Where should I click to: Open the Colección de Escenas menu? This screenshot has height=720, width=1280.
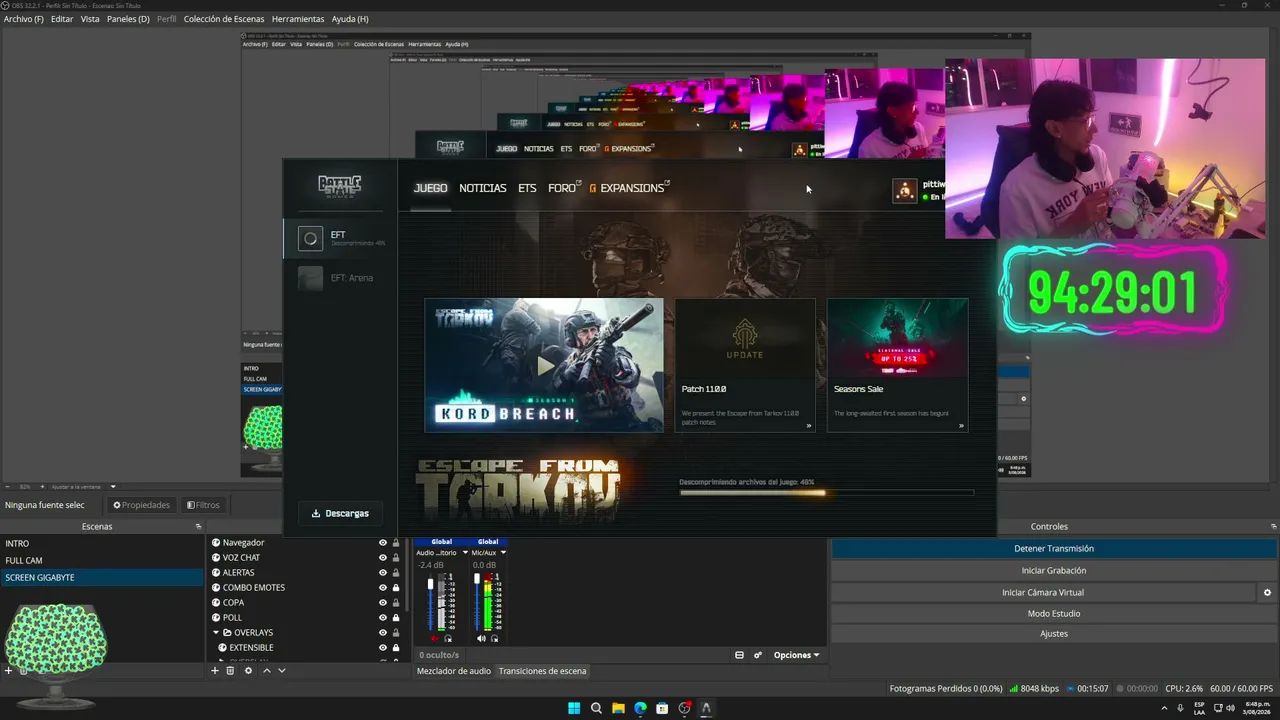click(x=224, y=19)
